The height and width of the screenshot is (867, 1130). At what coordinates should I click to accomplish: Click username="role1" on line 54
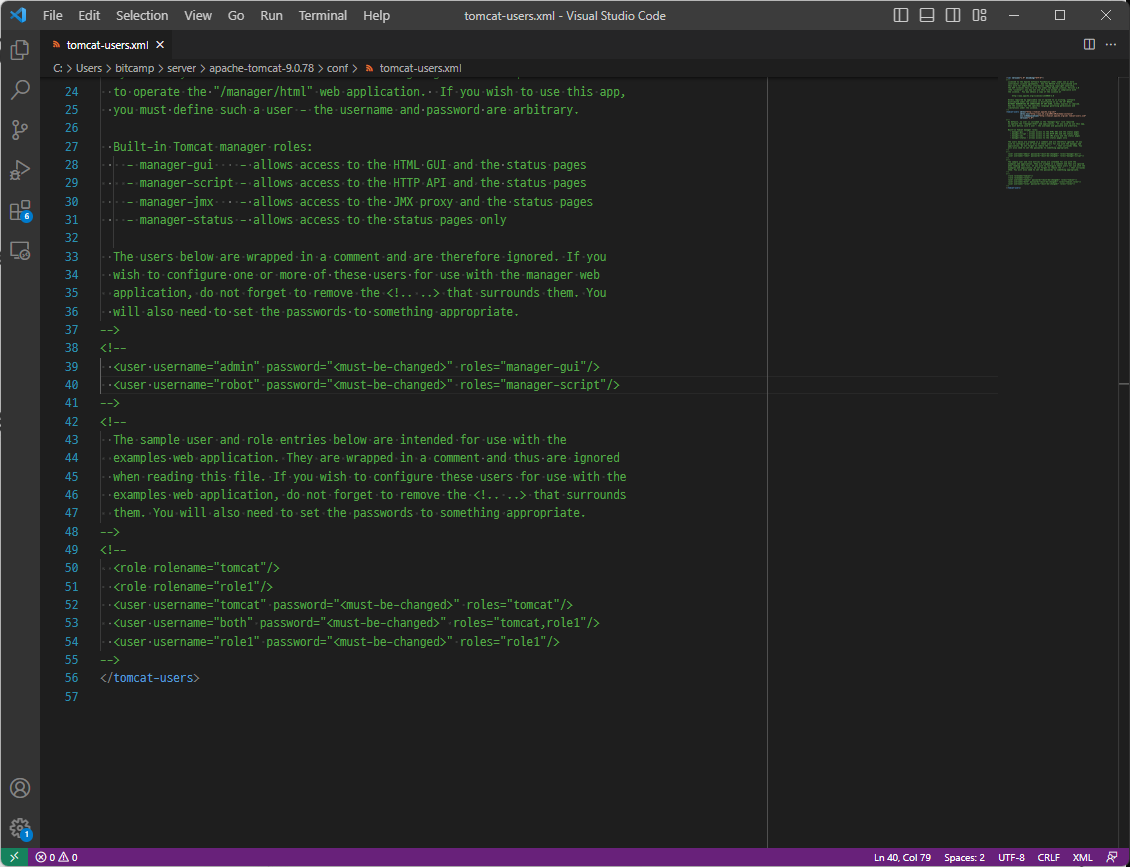(x=206, y=641)
